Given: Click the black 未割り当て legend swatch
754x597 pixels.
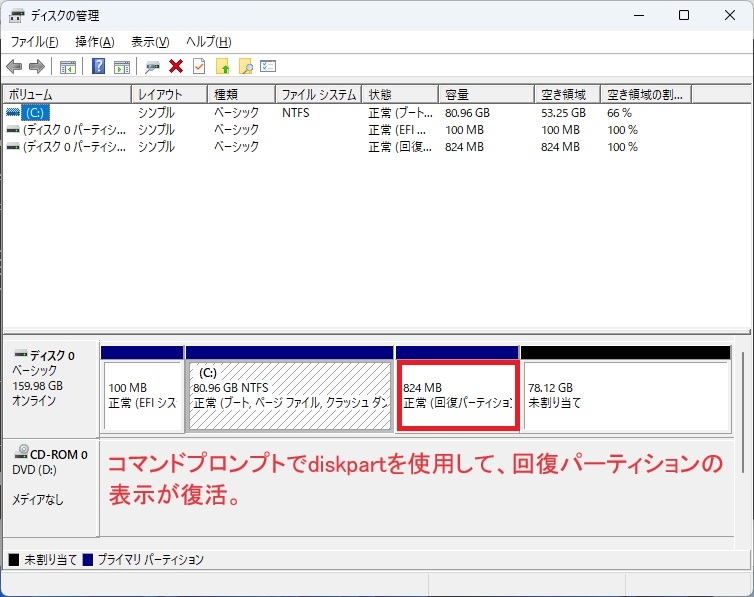Looking at the screenshot, I should (x=14, y=560).
